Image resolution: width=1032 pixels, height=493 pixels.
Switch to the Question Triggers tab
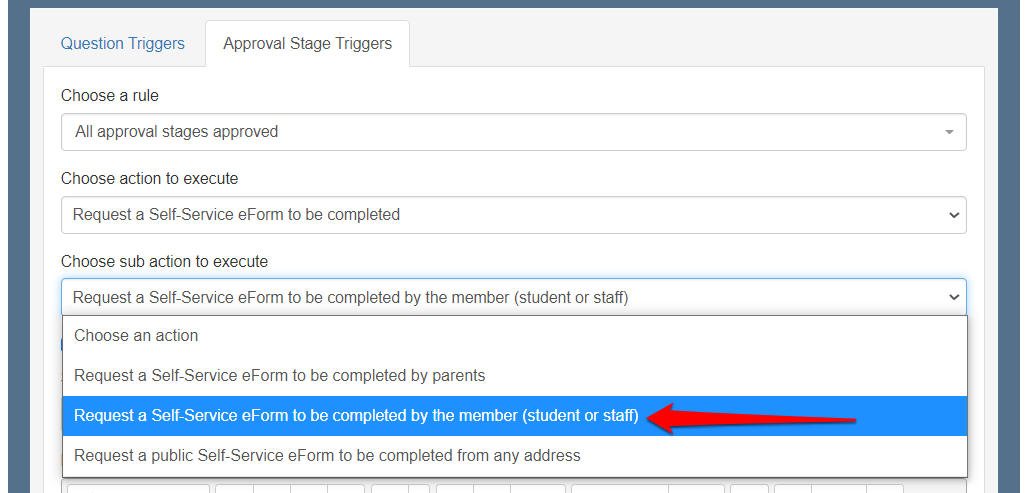tap(122, 44)
